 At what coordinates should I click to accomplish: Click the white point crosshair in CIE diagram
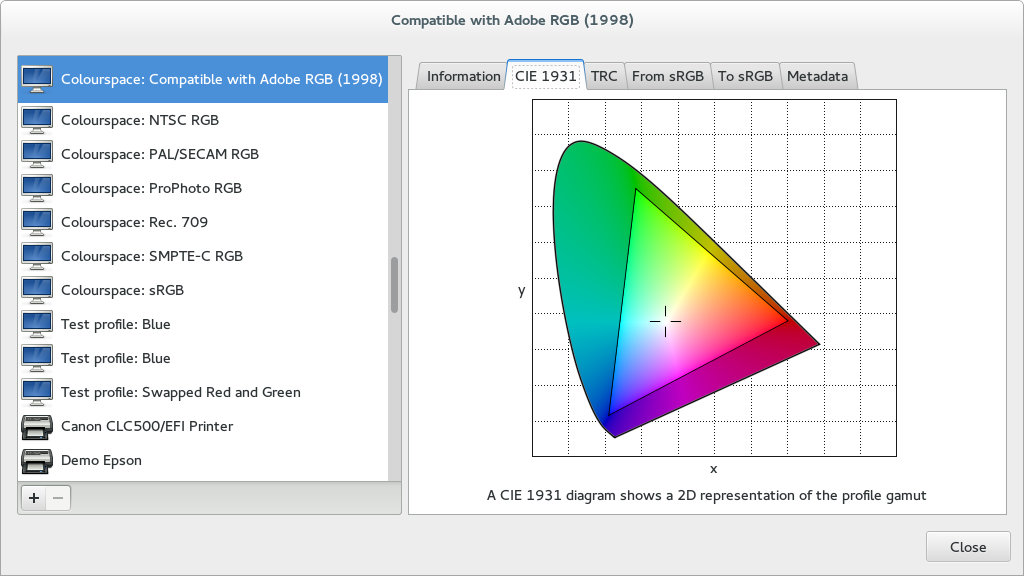(665, 320)
